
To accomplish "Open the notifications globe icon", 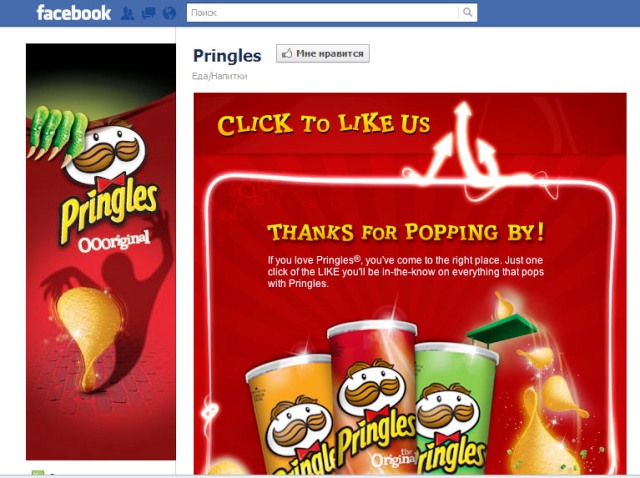I will (x=169, y=13).
